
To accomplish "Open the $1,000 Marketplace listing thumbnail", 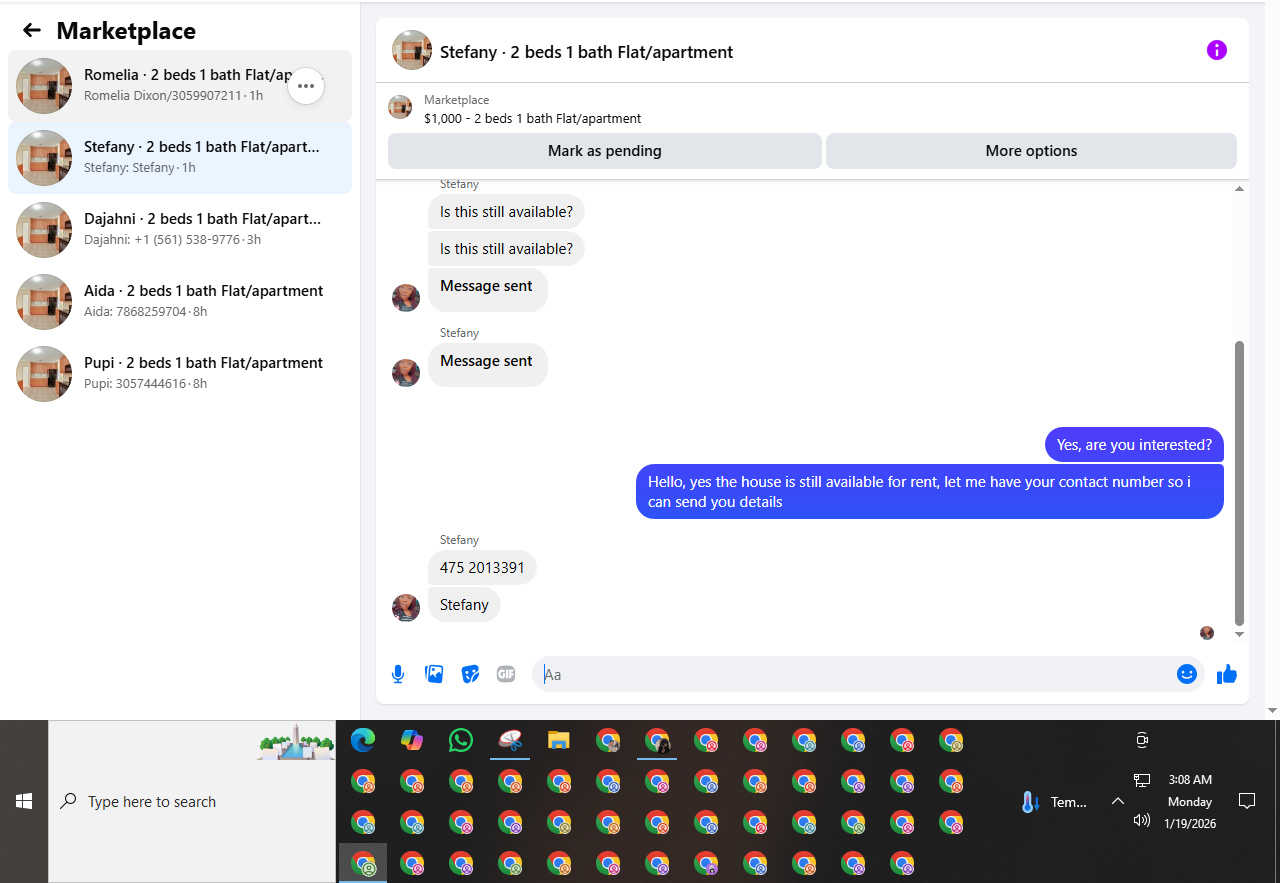I will [400, 107].
